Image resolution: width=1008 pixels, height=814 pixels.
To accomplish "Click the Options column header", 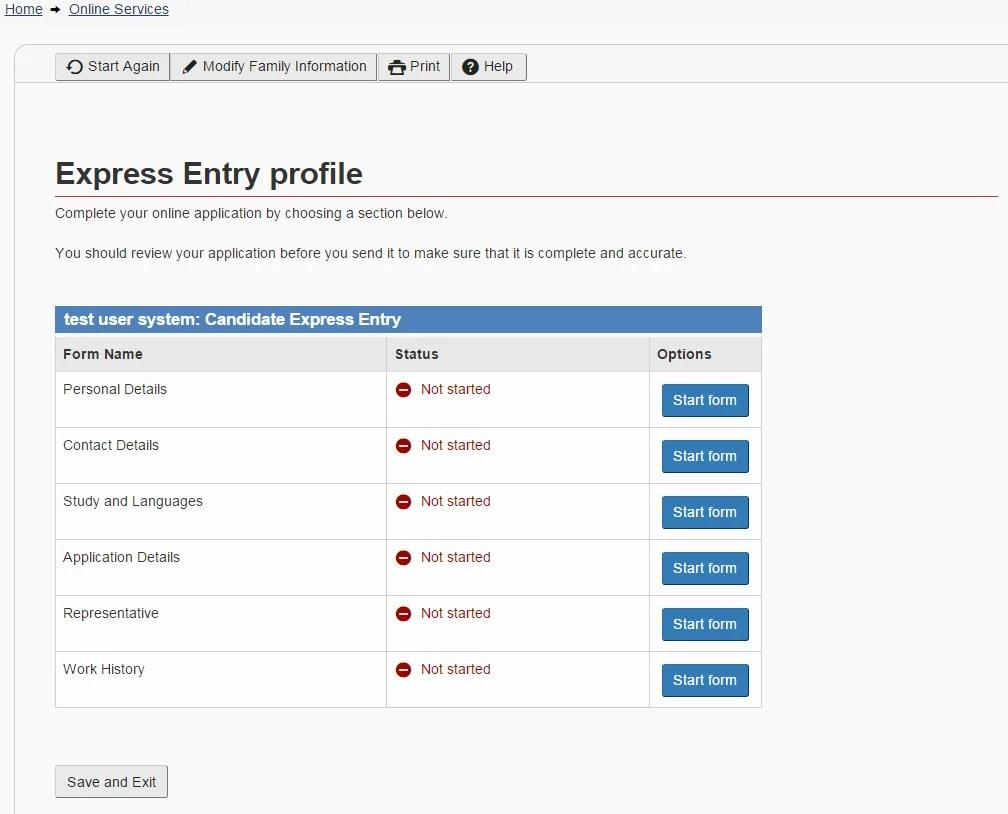I will pyautogui.click(x=684, y=354).
